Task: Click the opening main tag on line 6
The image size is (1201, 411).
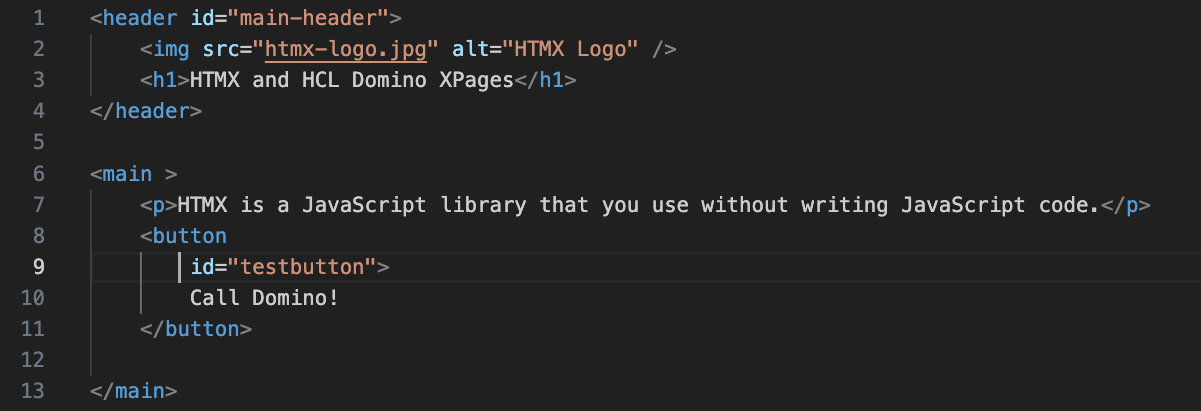Action: (126, 174)
